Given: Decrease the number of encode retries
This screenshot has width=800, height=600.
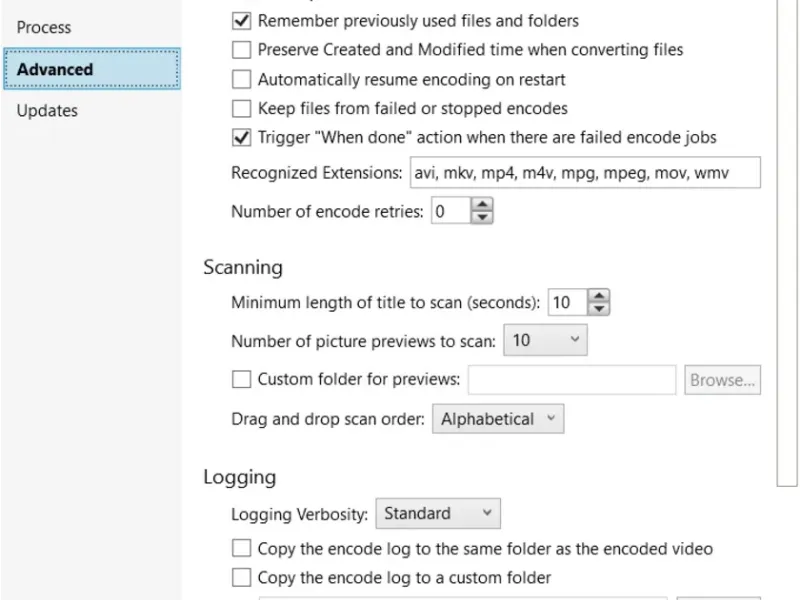Looking at the screenshot, I should click(x=483, y=217).
